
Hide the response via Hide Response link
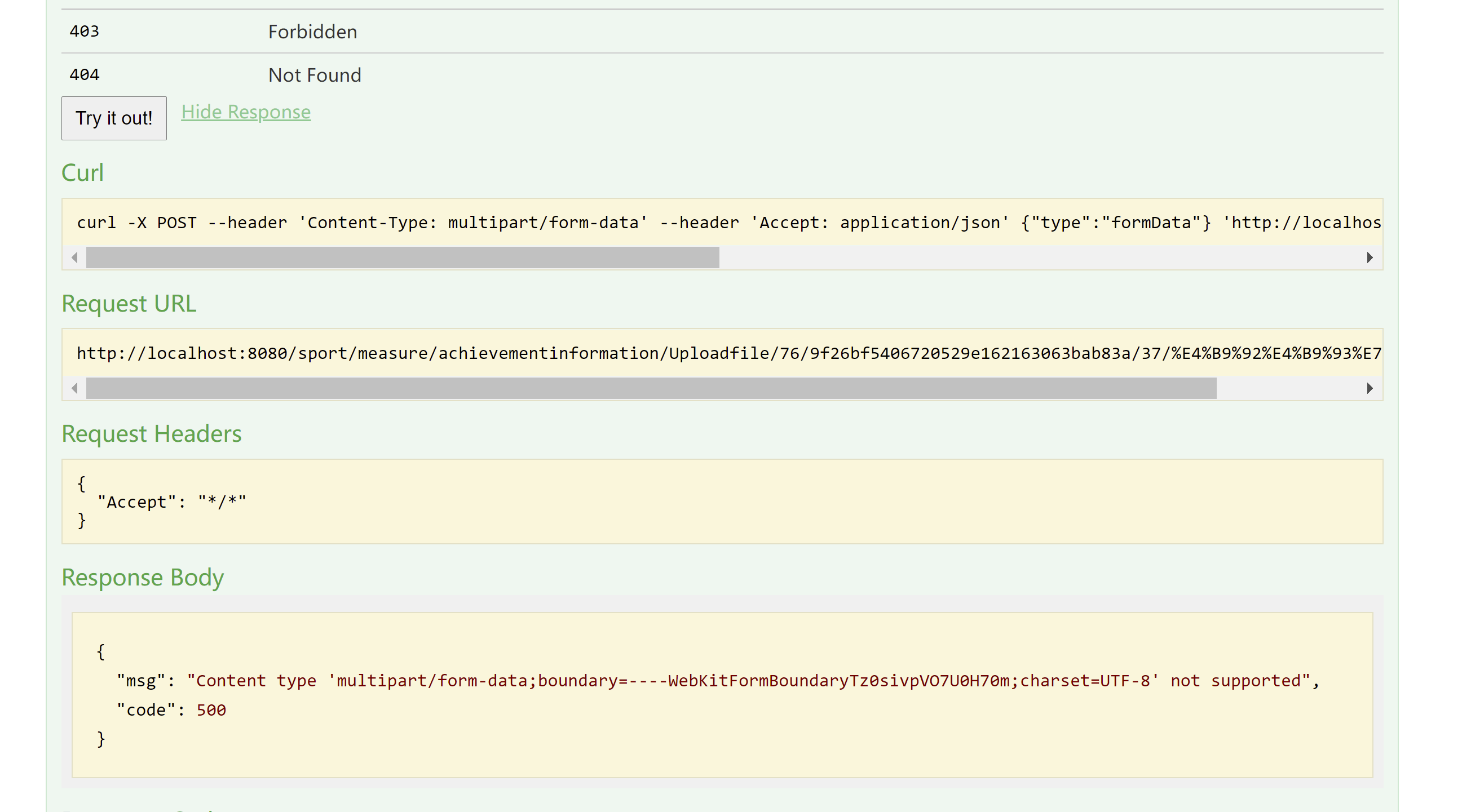pyautogui.click(x=246, y=112)
